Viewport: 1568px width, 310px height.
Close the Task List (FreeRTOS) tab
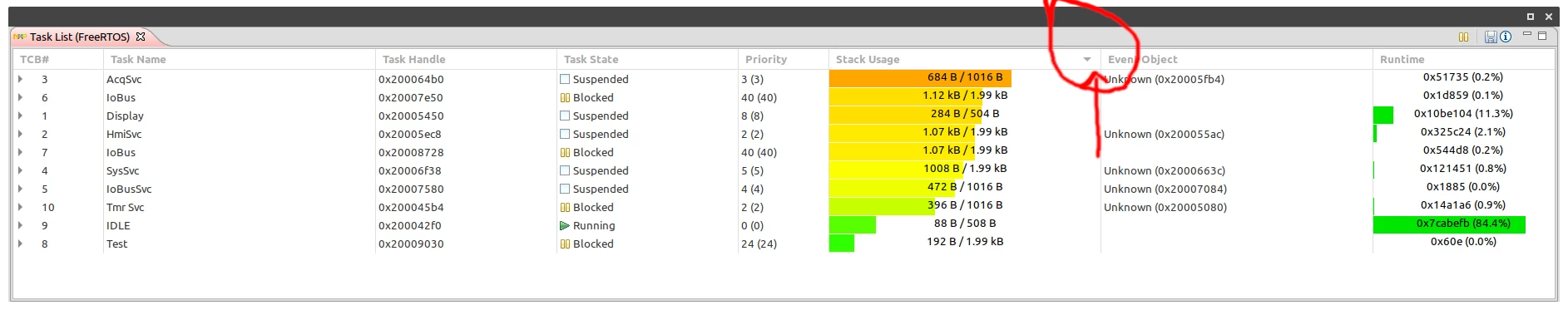tap(141, 37)
